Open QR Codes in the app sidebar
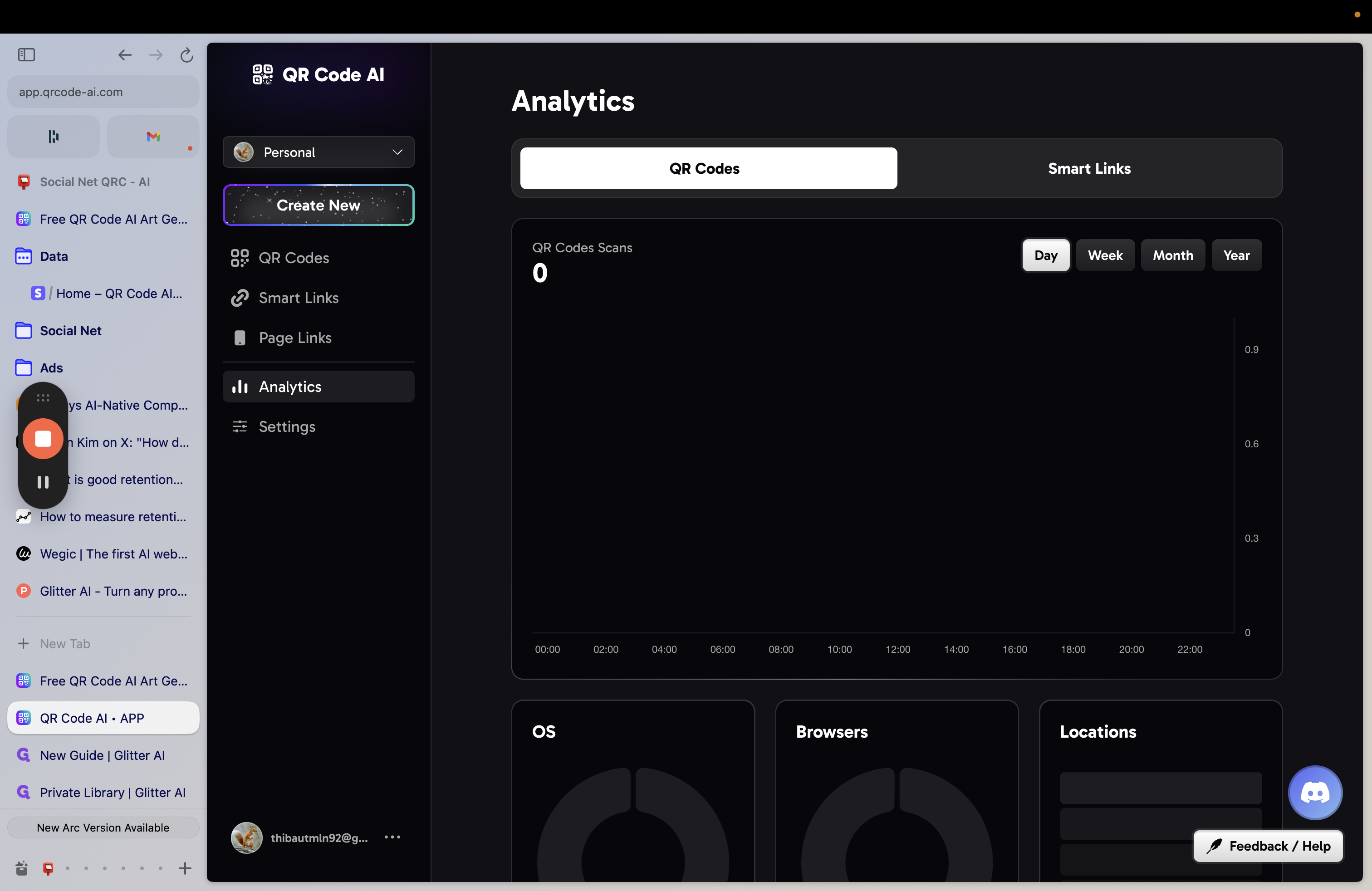Image resolution: width=1372 pixels, height=891 pixels. [318, 258]
